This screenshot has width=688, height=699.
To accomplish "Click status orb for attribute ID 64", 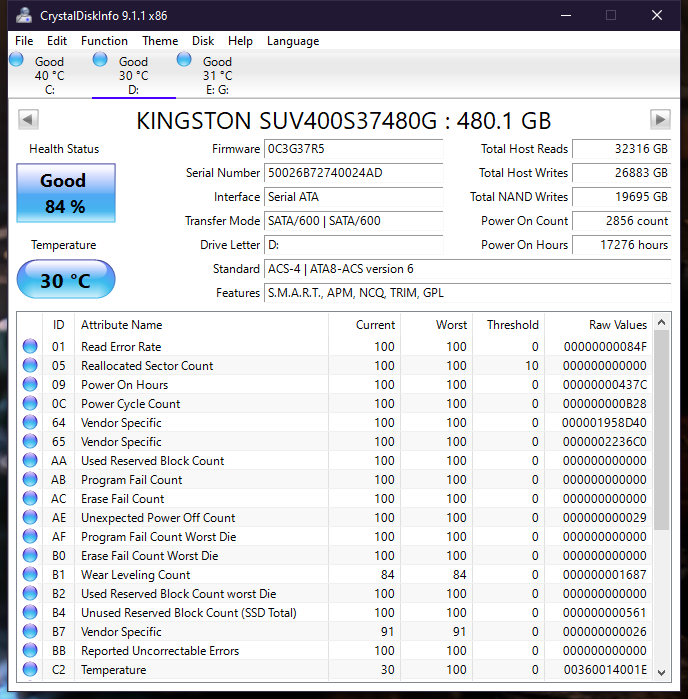I will point(30,423).
